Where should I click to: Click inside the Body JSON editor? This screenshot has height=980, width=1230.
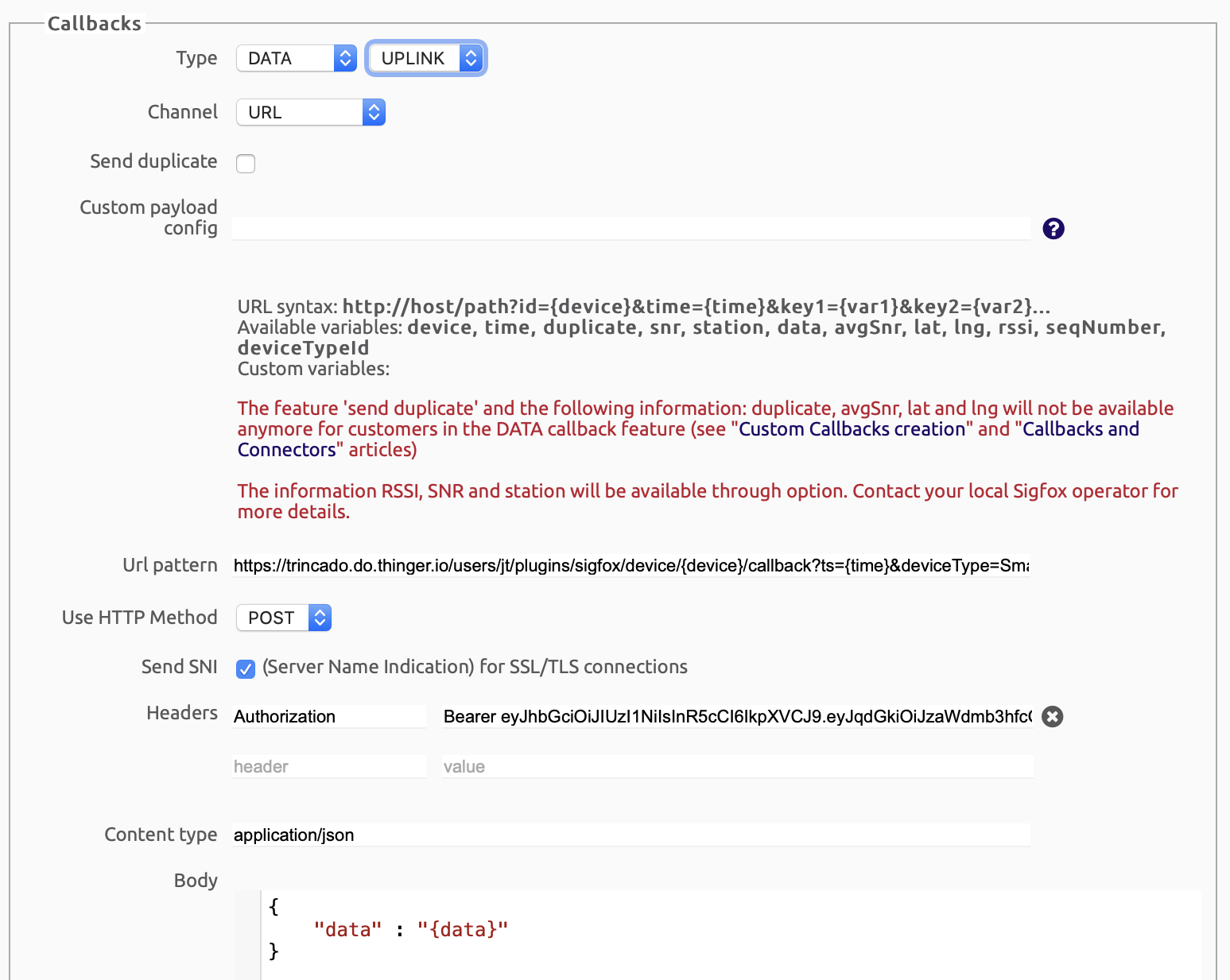tap(716, 930)
